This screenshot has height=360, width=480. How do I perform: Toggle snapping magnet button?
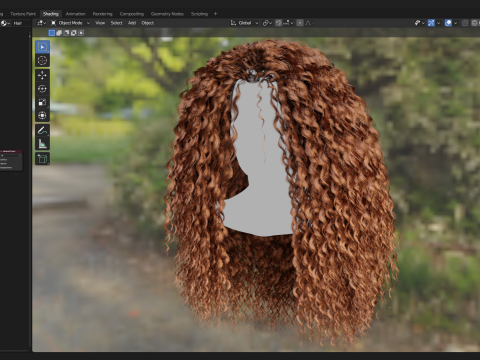(278, 23)
